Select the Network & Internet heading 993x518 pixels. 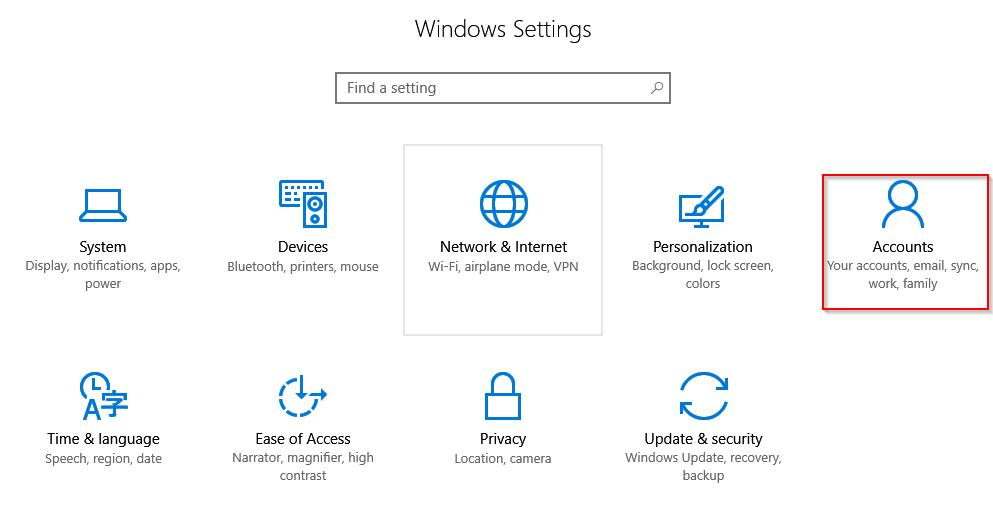pos(503,247)
